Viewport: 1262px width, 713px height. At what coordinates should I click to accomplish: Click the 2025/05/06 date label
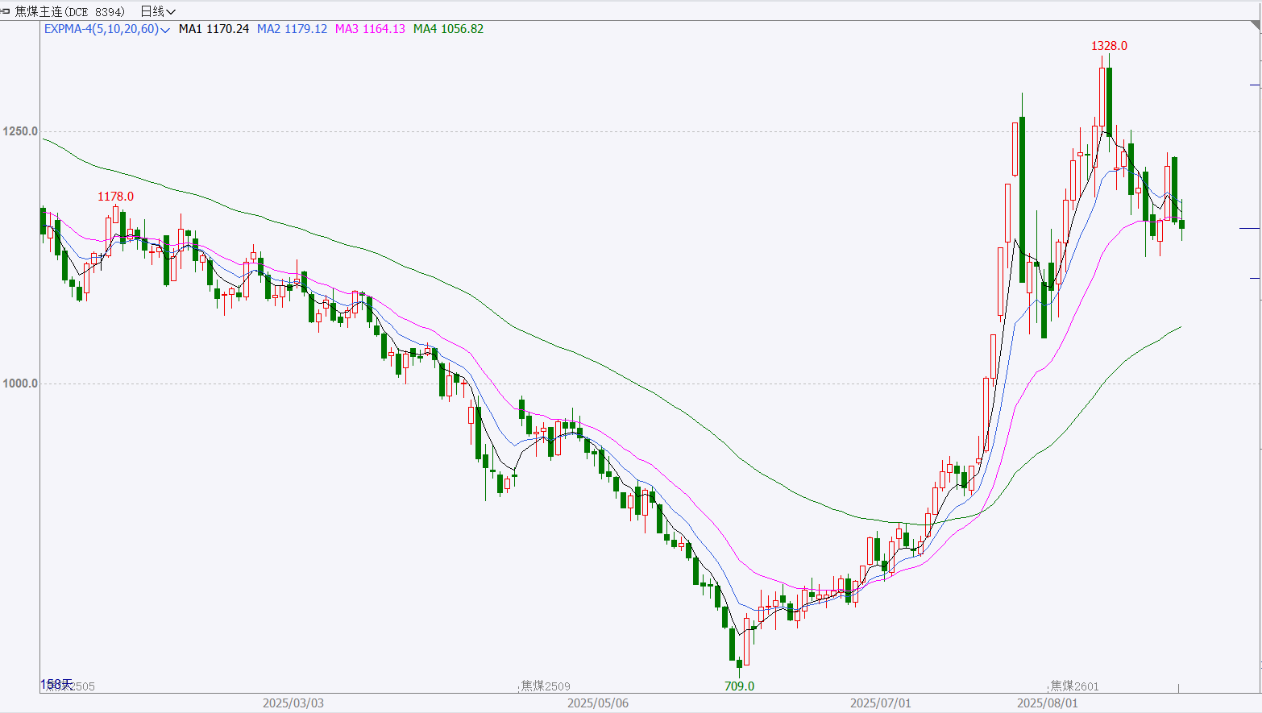(x=598, y=703)
